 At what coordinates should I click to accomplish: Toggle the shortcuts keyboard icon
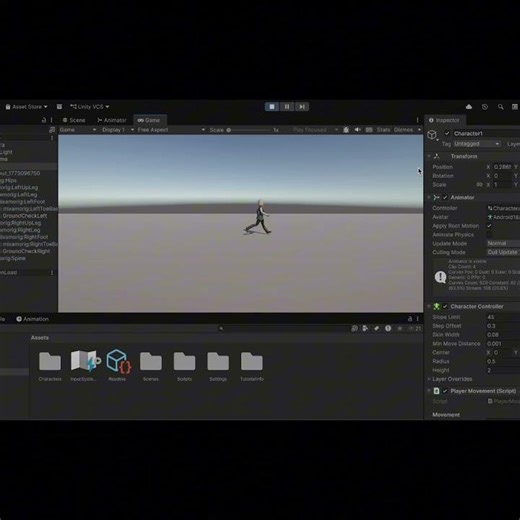(x=369, y=130)
